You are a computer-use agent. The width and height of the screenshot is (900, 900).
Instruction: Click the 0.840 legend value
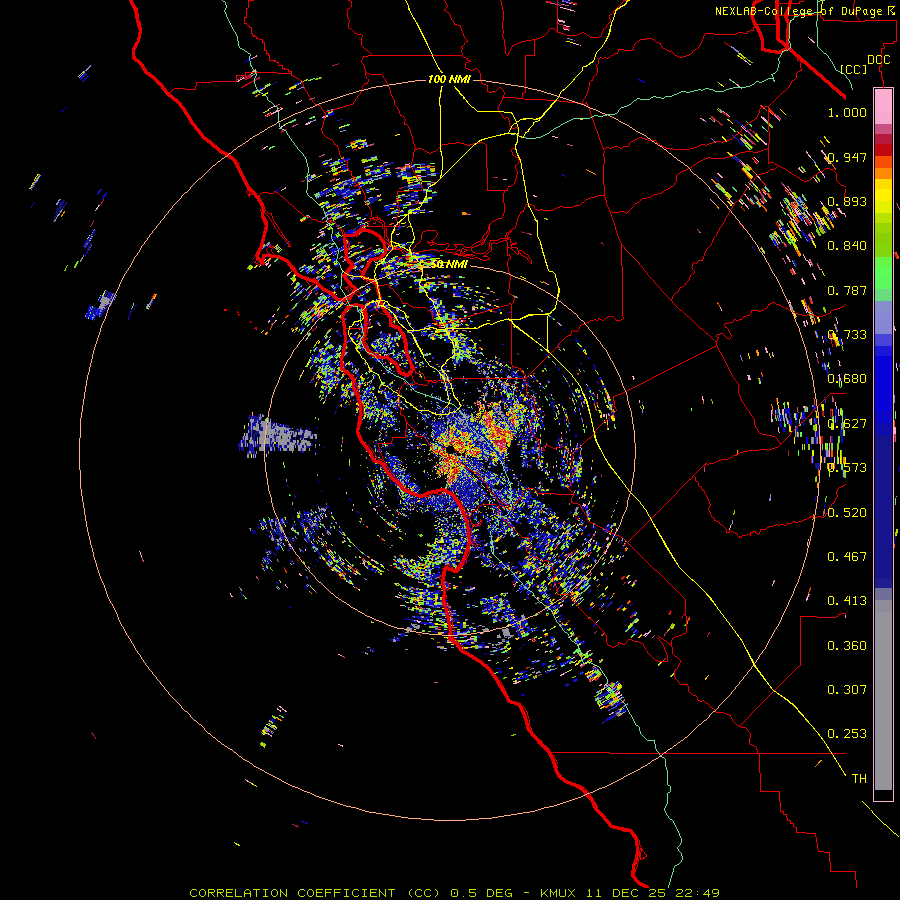847,246
